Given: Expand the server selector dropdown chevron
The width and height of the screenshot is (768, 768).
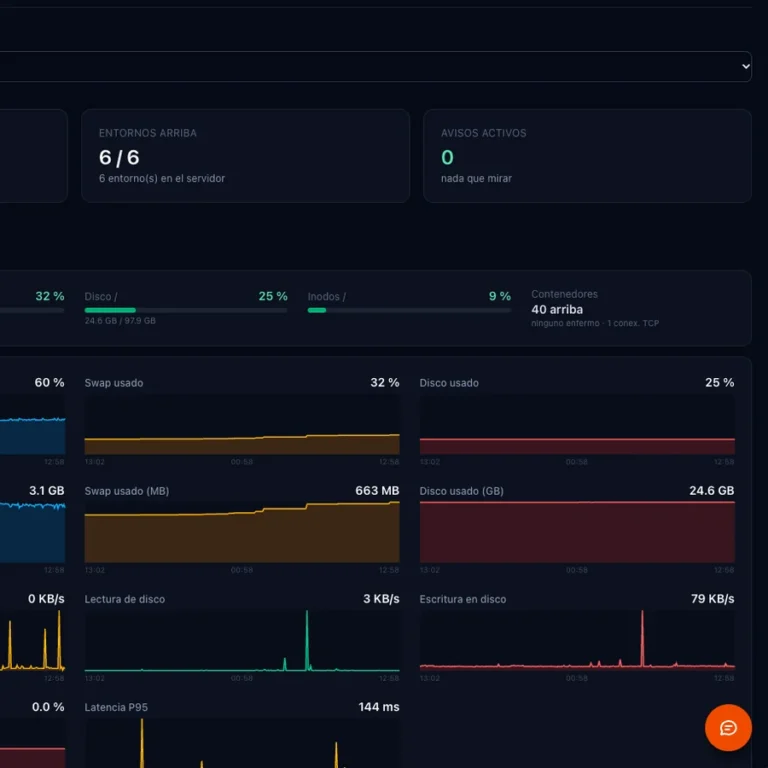Looking at the screenshot, I should pyautogui.click(x=745, y=66).
